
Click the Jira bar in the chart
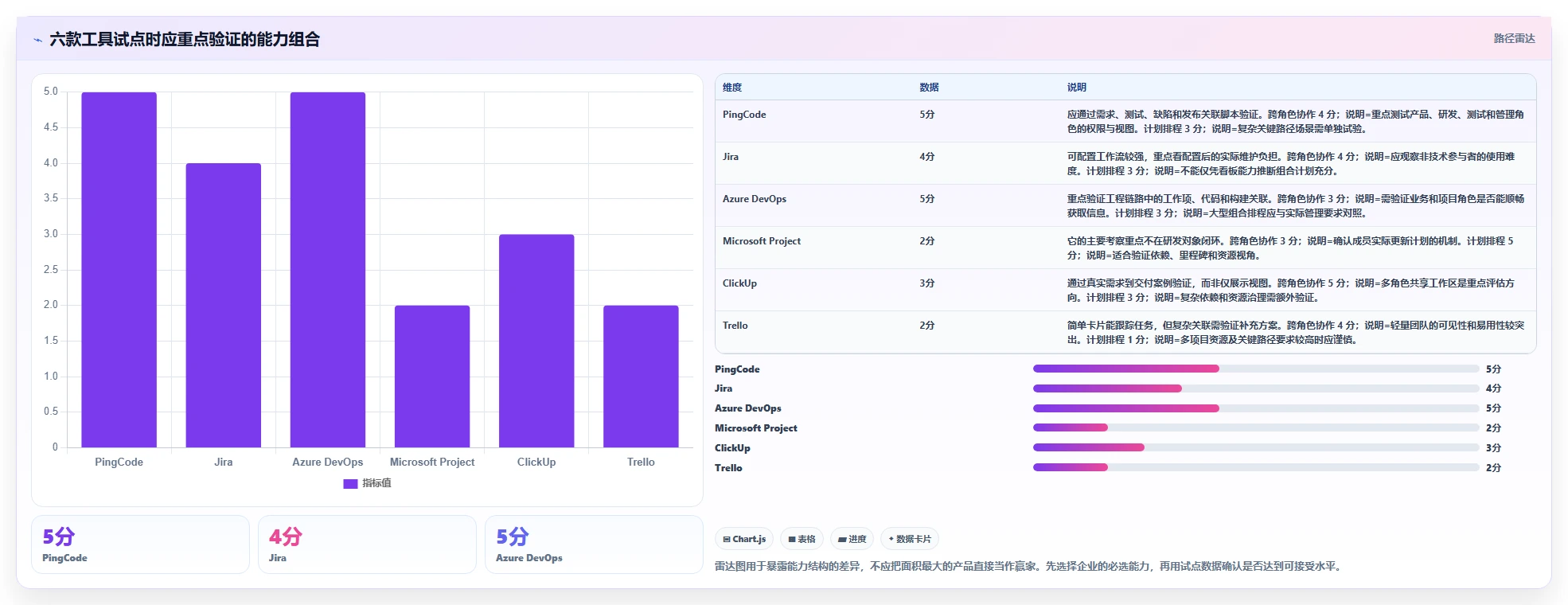click(224, 306)
